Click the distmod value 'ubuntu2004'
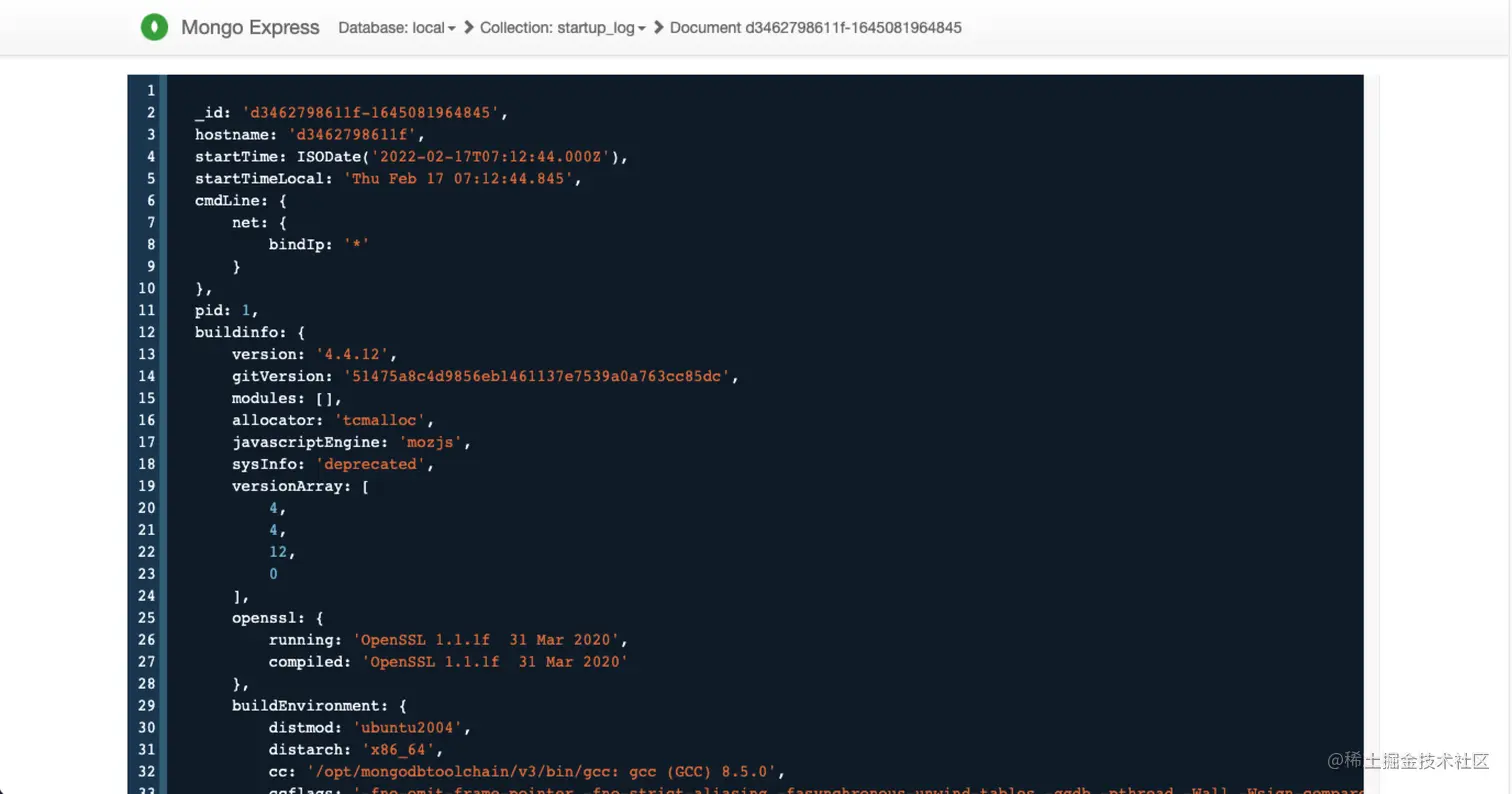The width and height of the screenshot is (1512, 794). 408,728
